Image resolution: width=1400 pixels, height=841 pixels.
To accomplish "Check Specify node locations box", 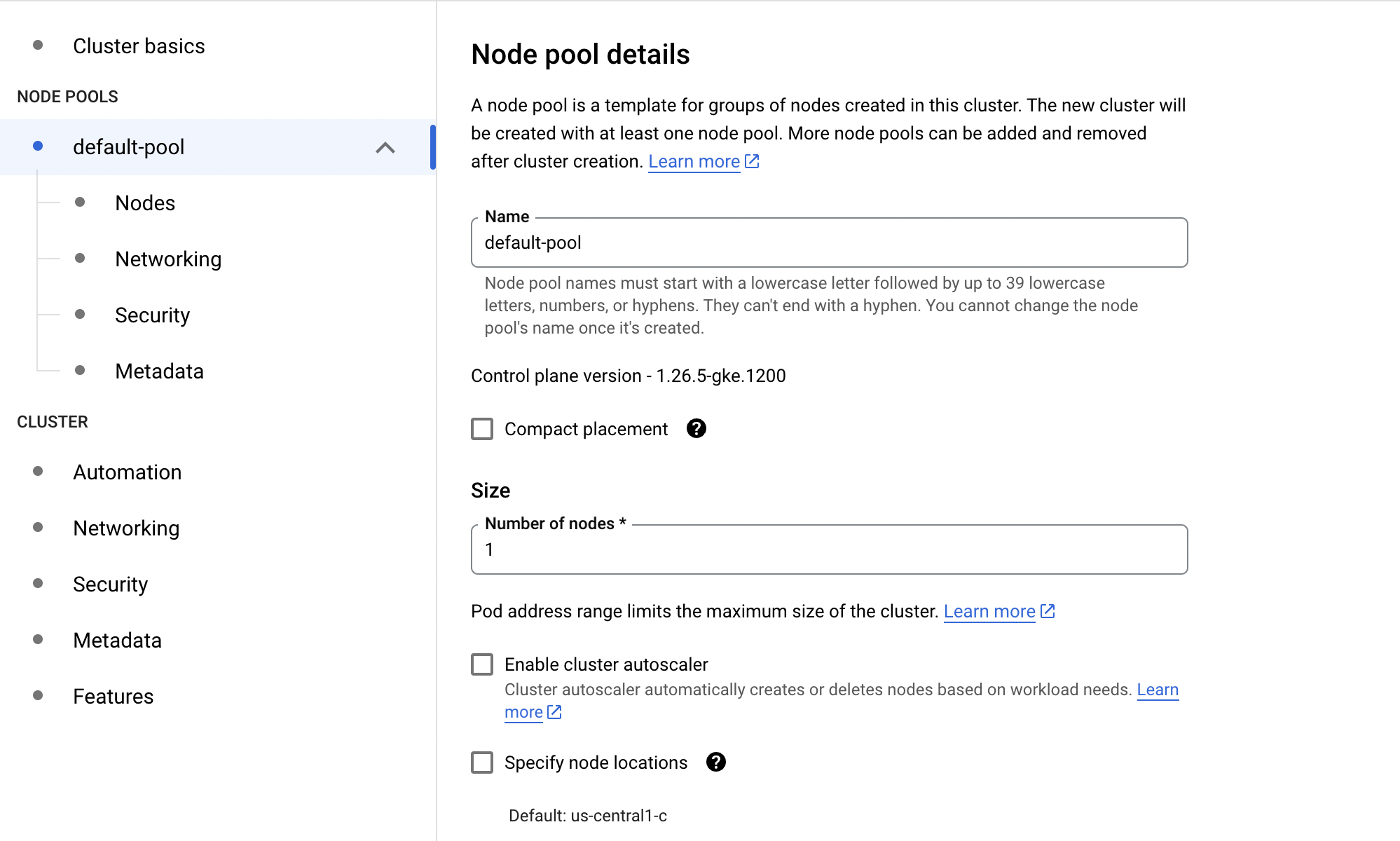I will [x=482, y=763].
